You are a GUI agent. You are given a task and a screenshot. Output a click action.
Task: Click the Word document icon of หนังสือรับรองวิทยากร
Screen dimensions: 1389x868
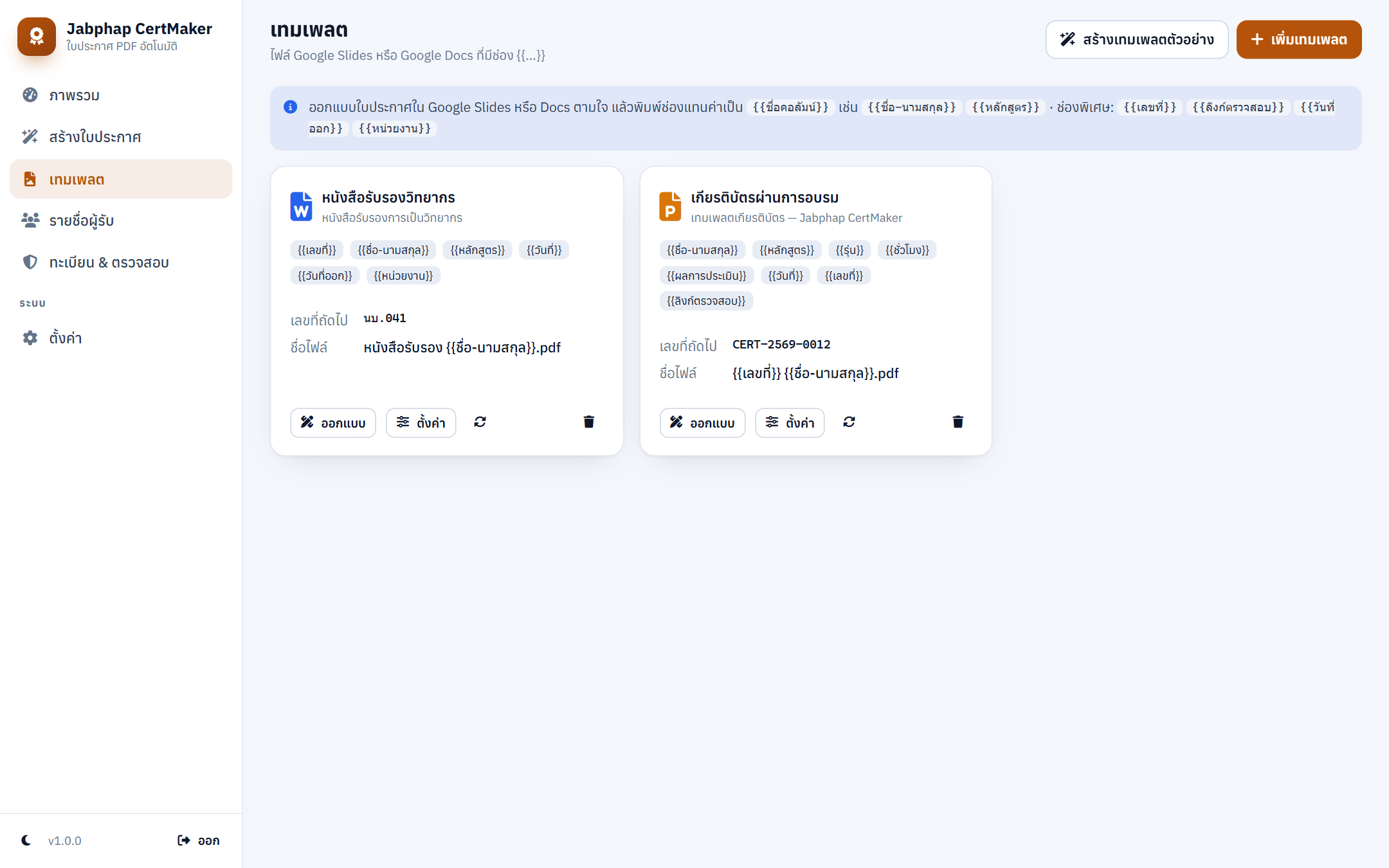301,206
